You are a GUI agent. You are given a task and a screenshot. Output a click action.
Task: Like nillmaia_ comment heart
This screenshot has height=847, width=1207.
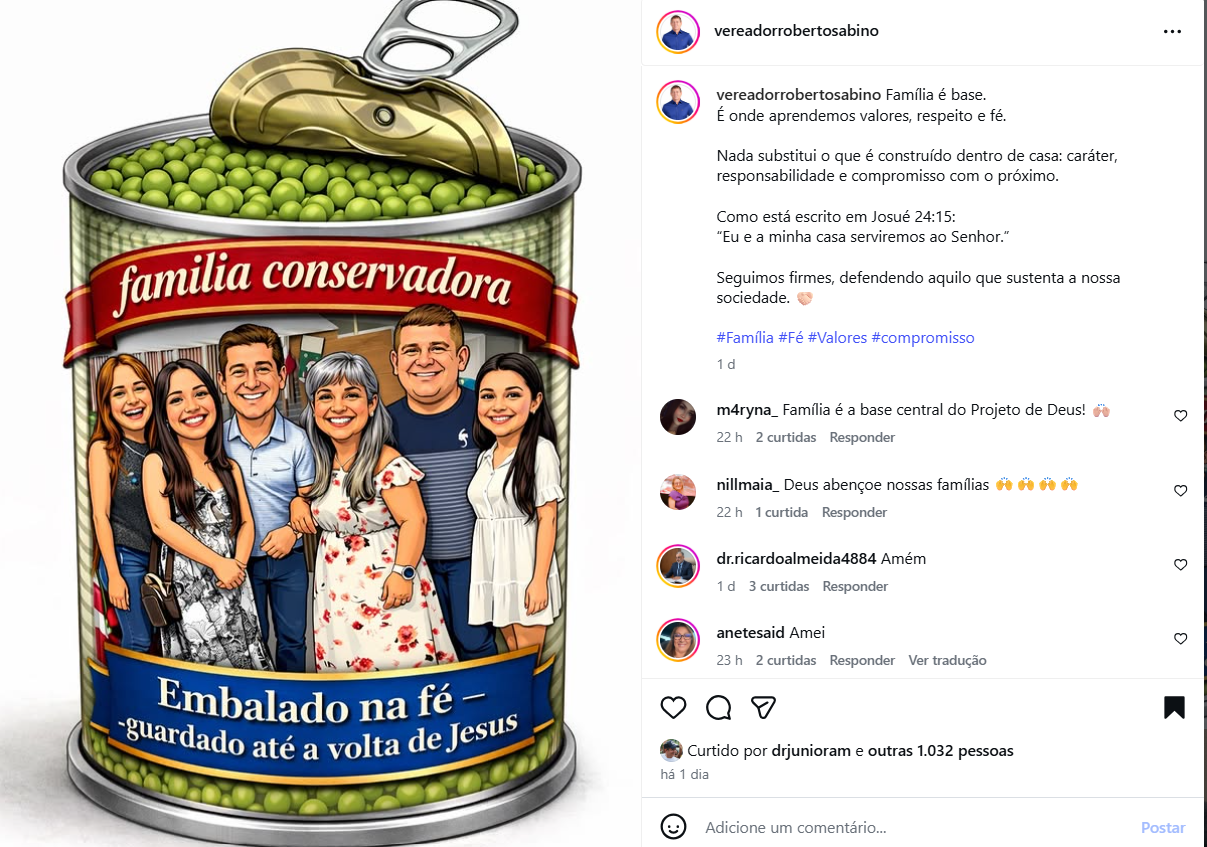click(x=1180, y=491)
